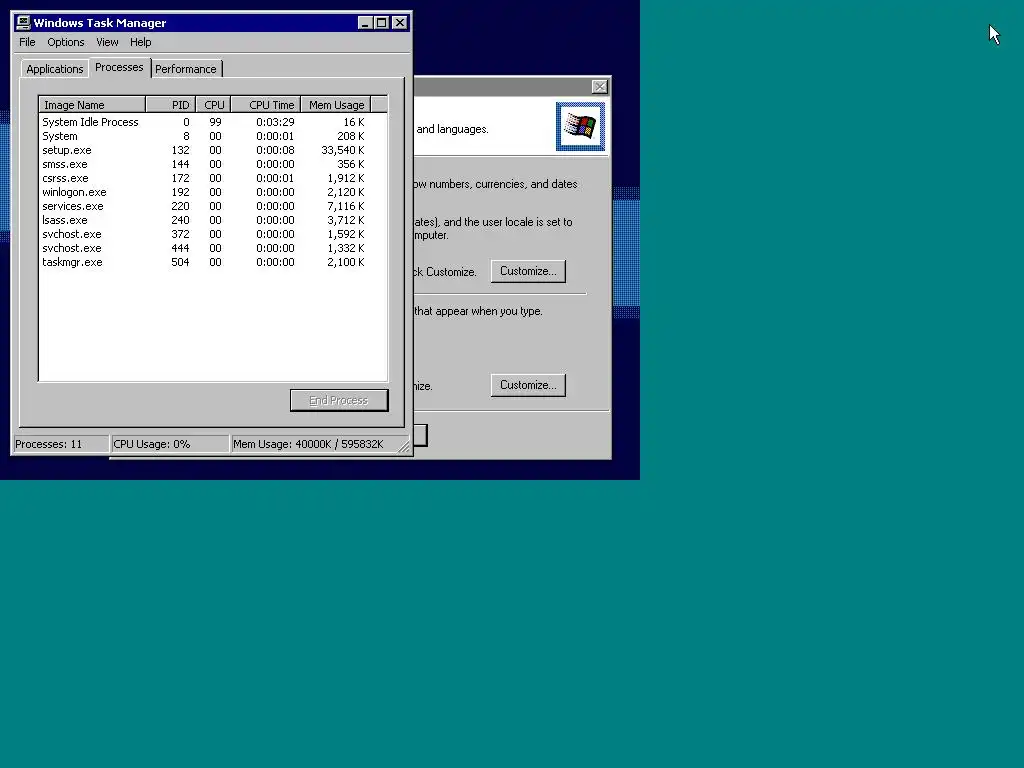The height and width of the screenshot is (768, 1024).
Task: Sort by CPU Time column header
Action: pyautogui.click(x=266, y=105)
